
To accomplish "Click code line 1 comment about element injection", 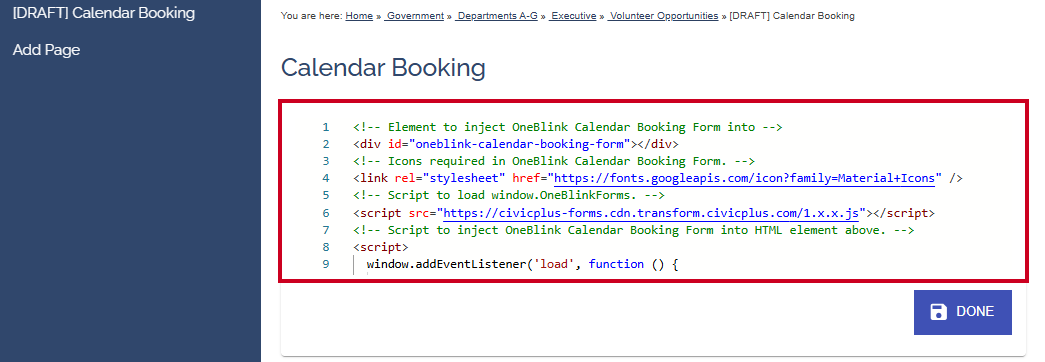I will (568, 127).
